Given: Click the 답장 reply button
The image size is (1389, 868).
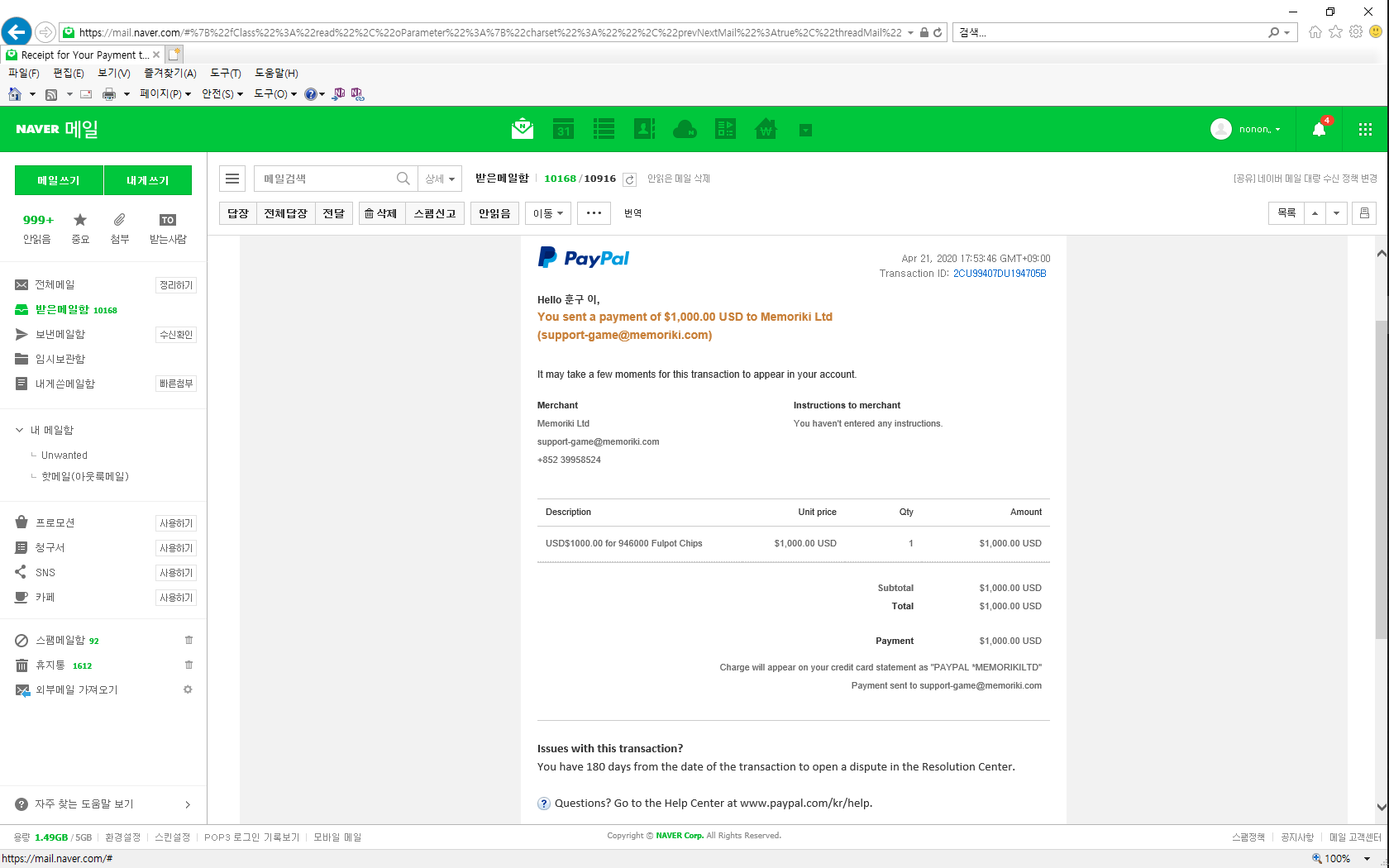Looking at the screenshot, I should coord(238,213).
